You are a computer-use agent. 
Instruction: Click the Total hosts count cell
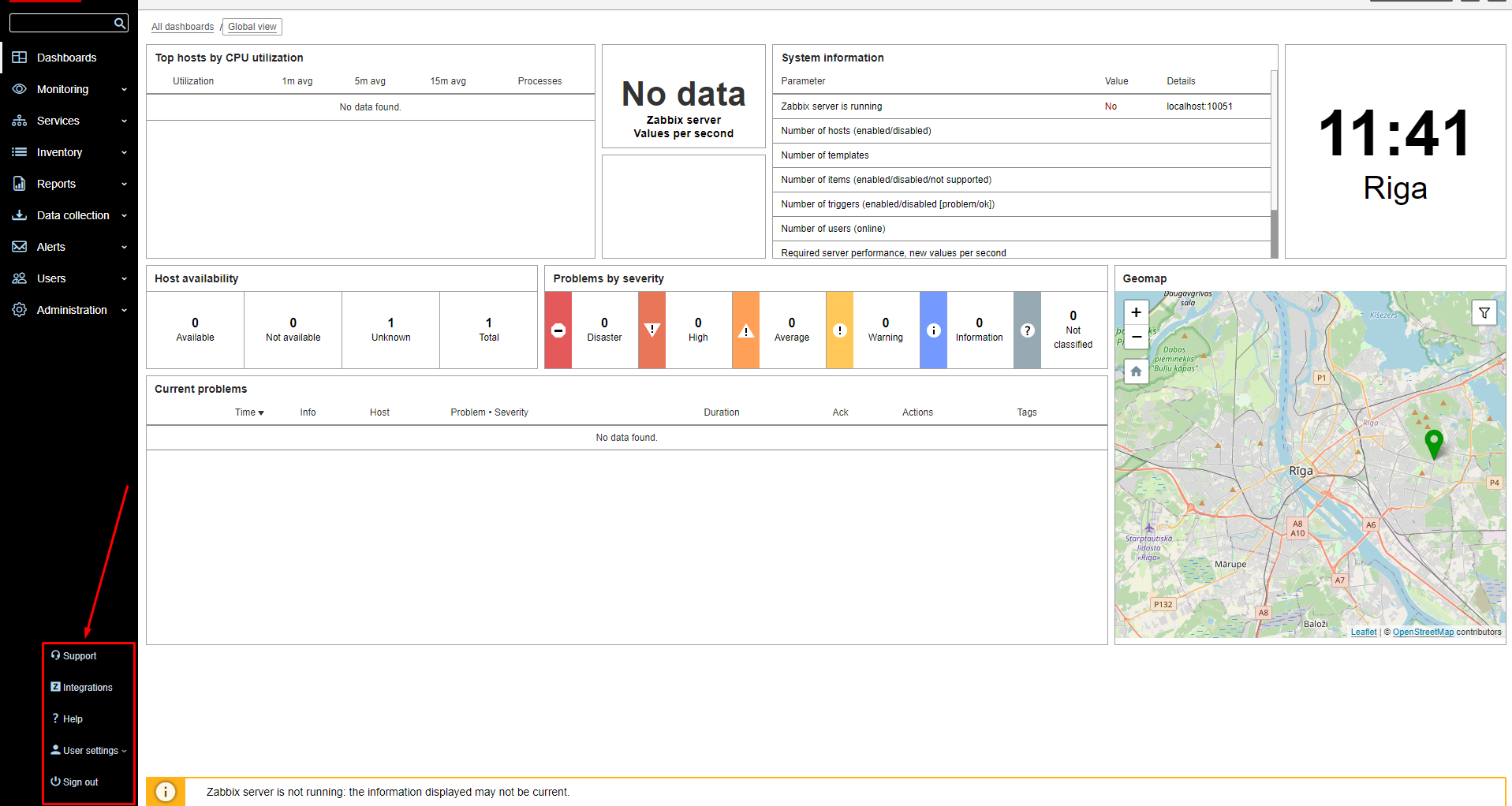click(x=489, y=330)
